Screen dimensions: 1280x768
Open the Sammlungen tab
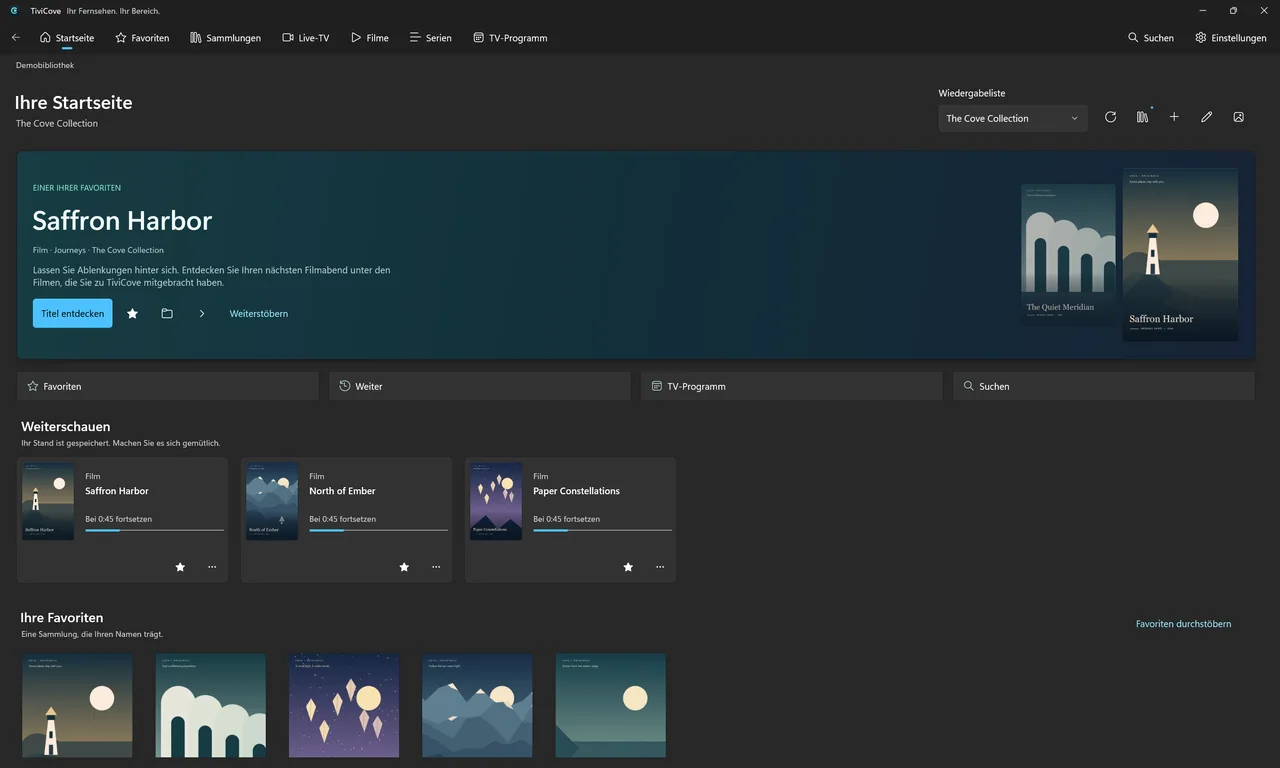pos(225,38)
